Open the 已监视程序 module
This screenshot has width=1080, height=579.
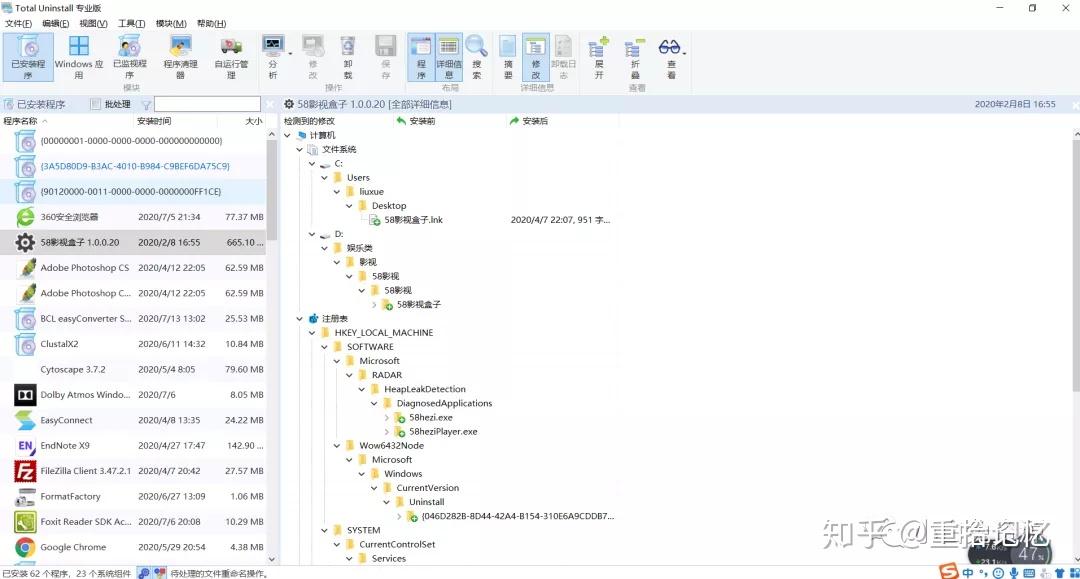pyautogui.click(x=129, y=58)
